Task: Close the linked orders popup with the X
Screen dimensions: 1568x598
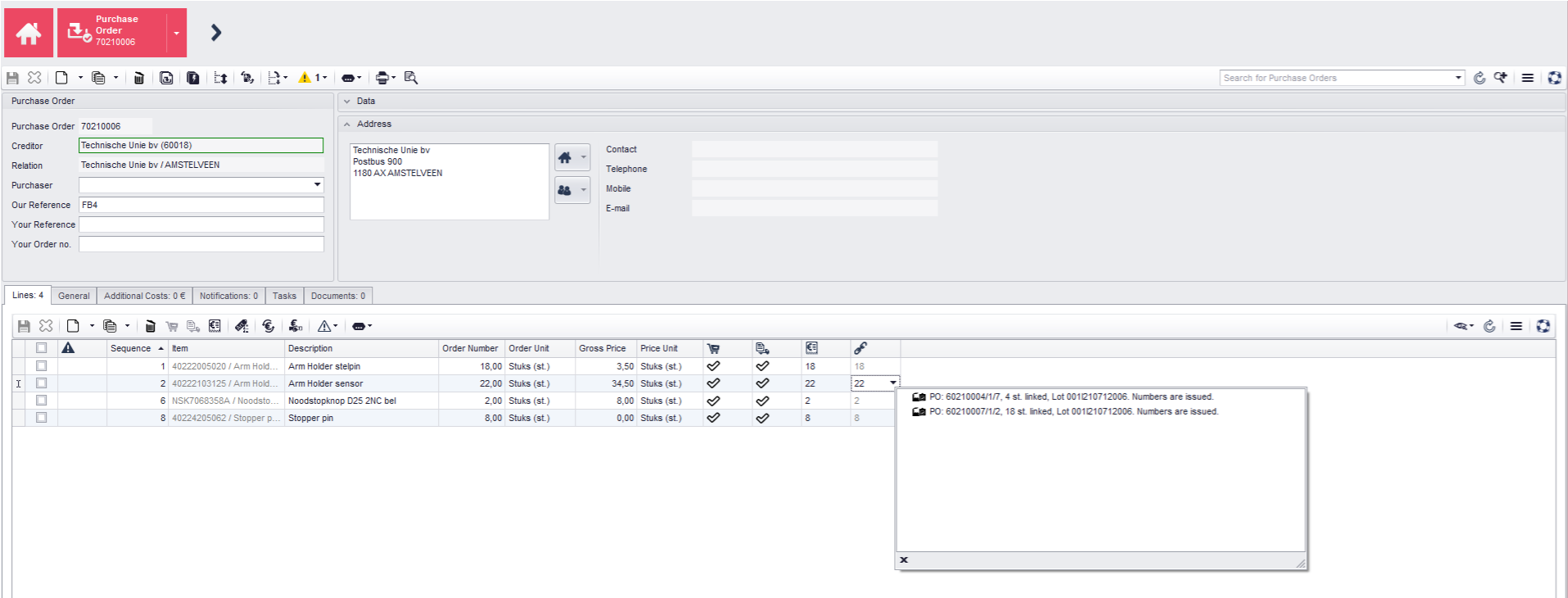Action: point(904,560)
